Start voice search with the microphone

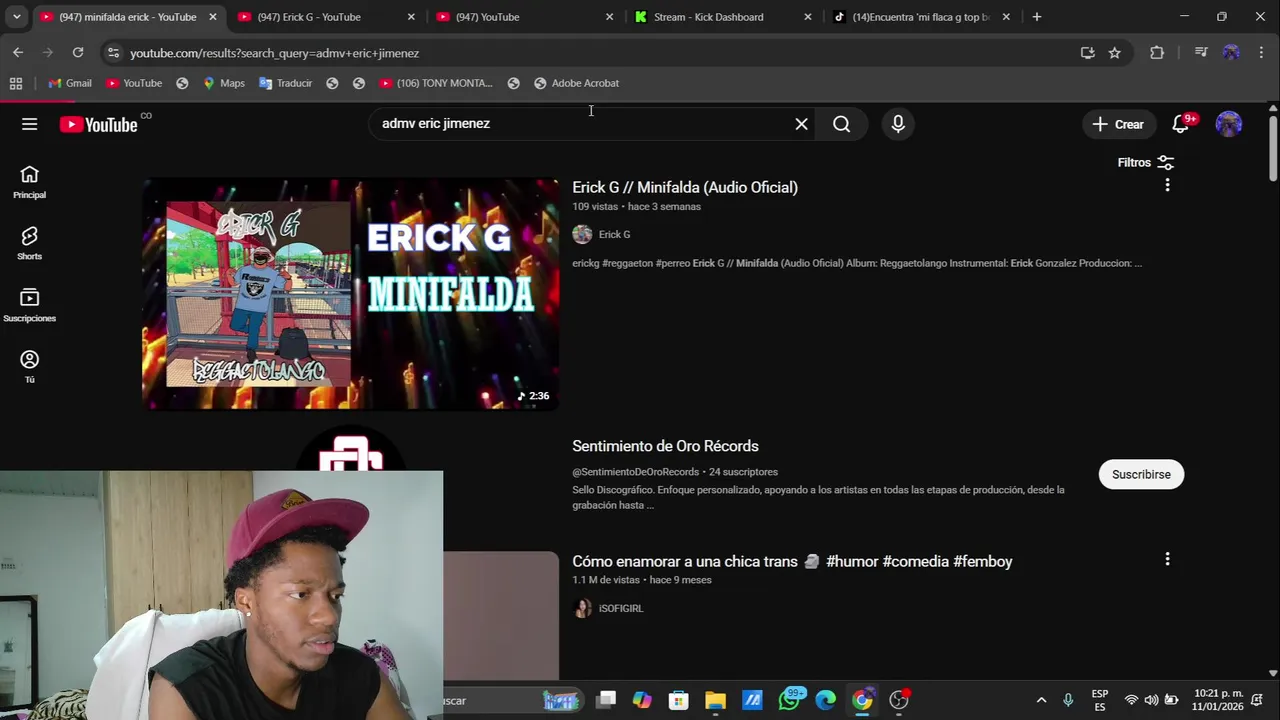pos(898,124)
